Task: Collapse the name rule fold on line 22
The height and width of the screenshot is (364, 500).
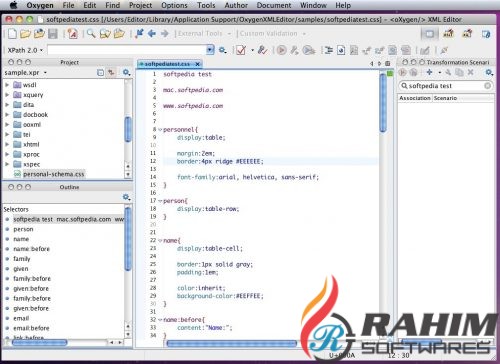Action: pos(160,240)
